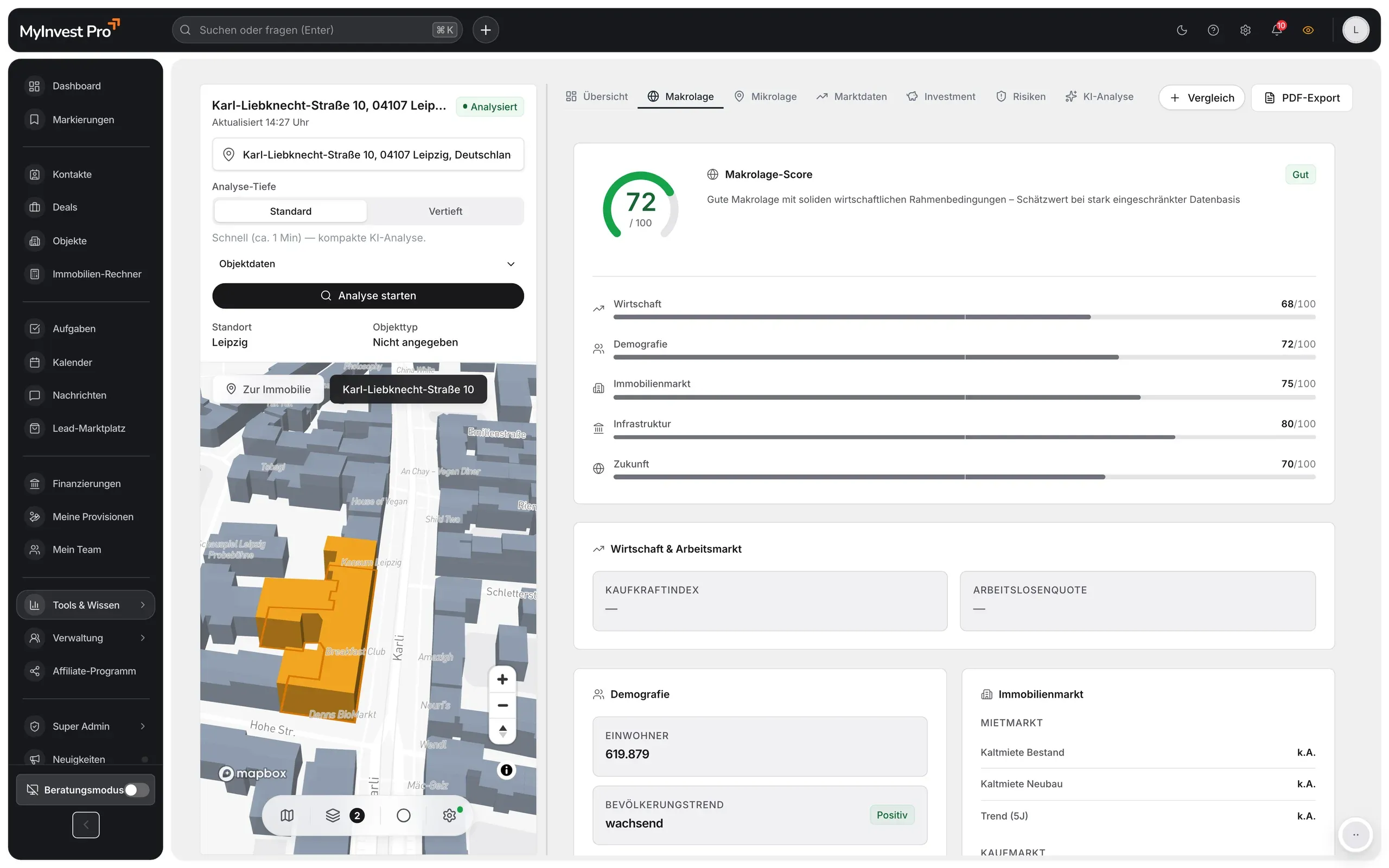Viewport: 1389px width, 868px height.
Task: Open Markierungen bookmarks in sidebar
Action: [x=86, y=119]
